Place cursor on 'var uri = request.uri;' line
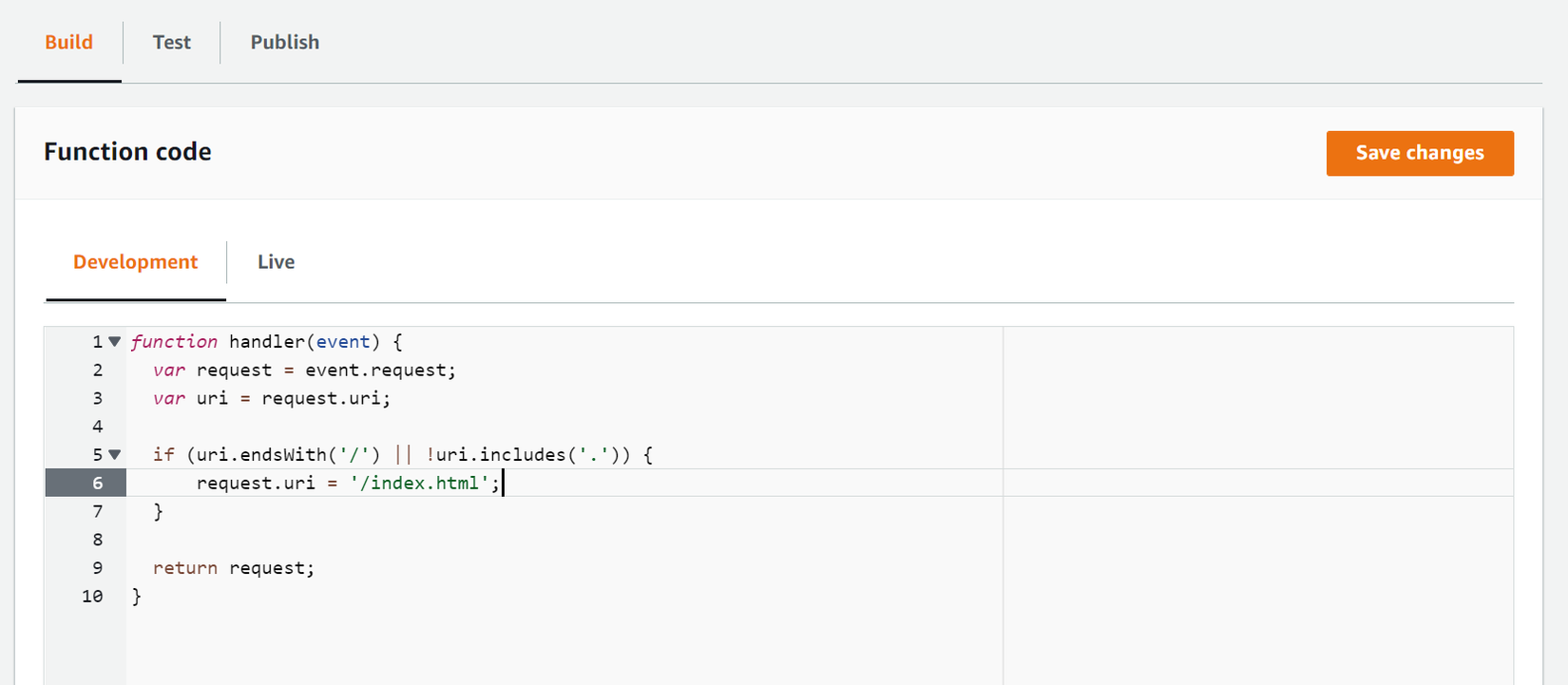This screenshot has width=1568, height=685. tap(272, 399)
